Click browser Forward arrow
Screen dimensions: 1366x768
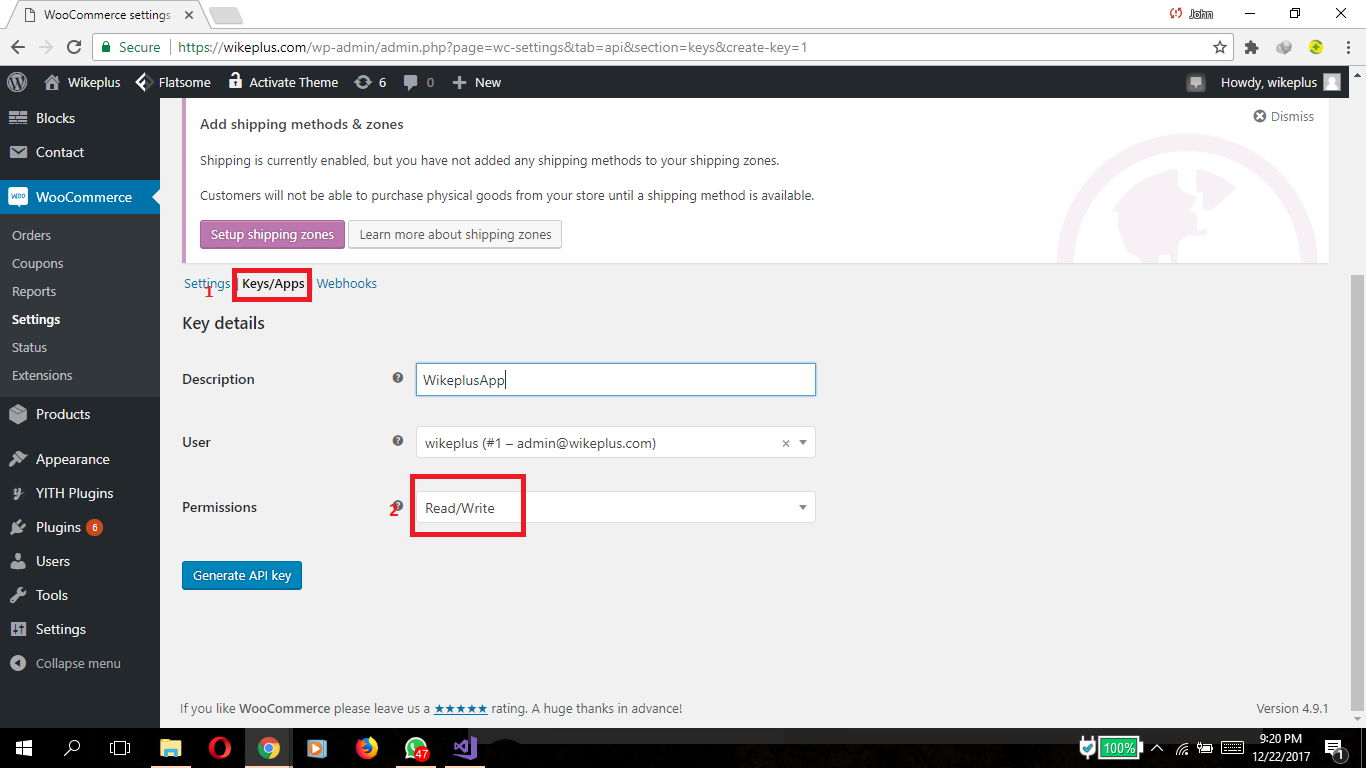[46, 47]
